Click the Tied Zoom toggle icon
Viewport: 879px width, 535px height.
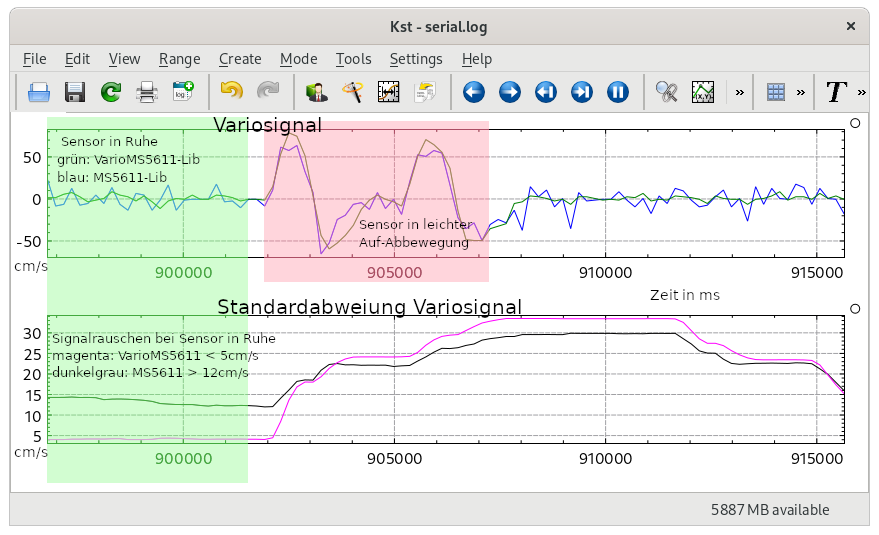[x=667, y=92]
